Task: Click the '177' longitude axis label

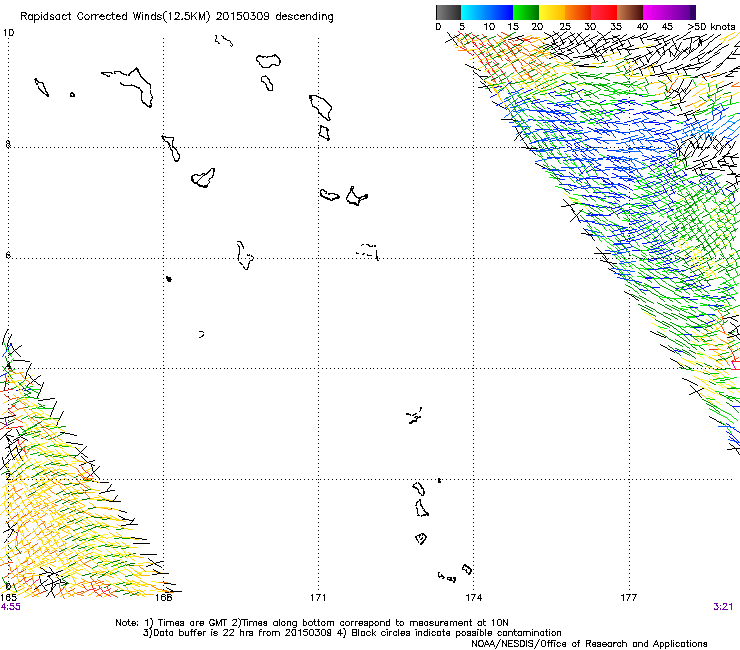Action: 629,598
